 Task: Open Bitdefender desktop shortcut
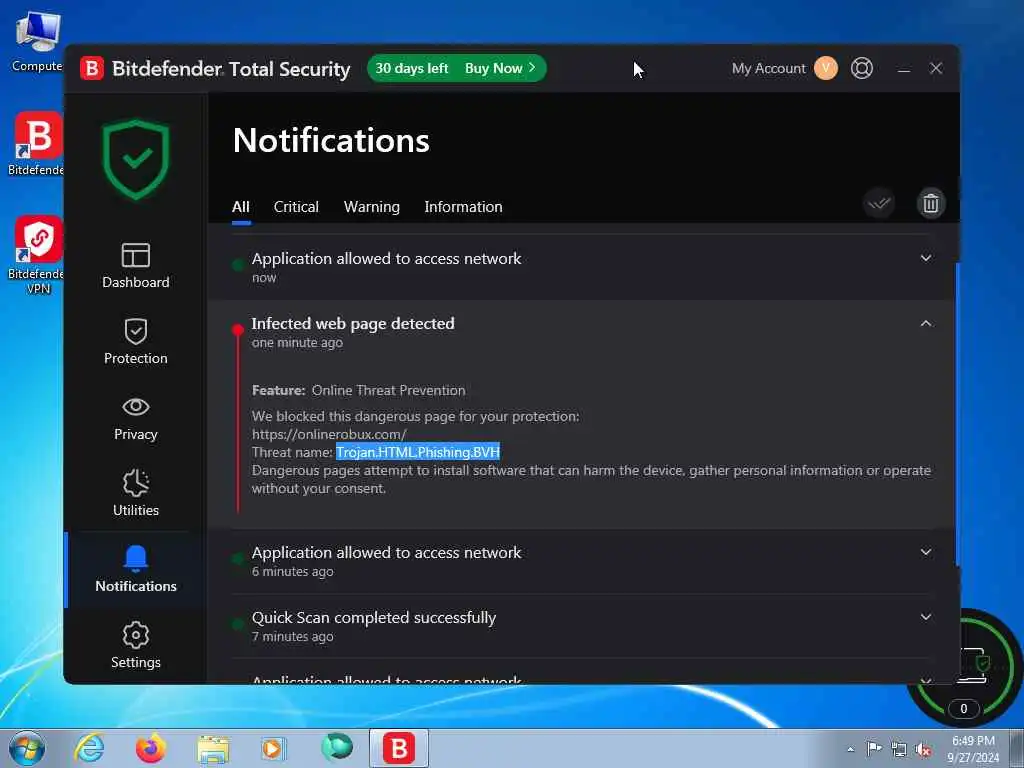[37, 144]
